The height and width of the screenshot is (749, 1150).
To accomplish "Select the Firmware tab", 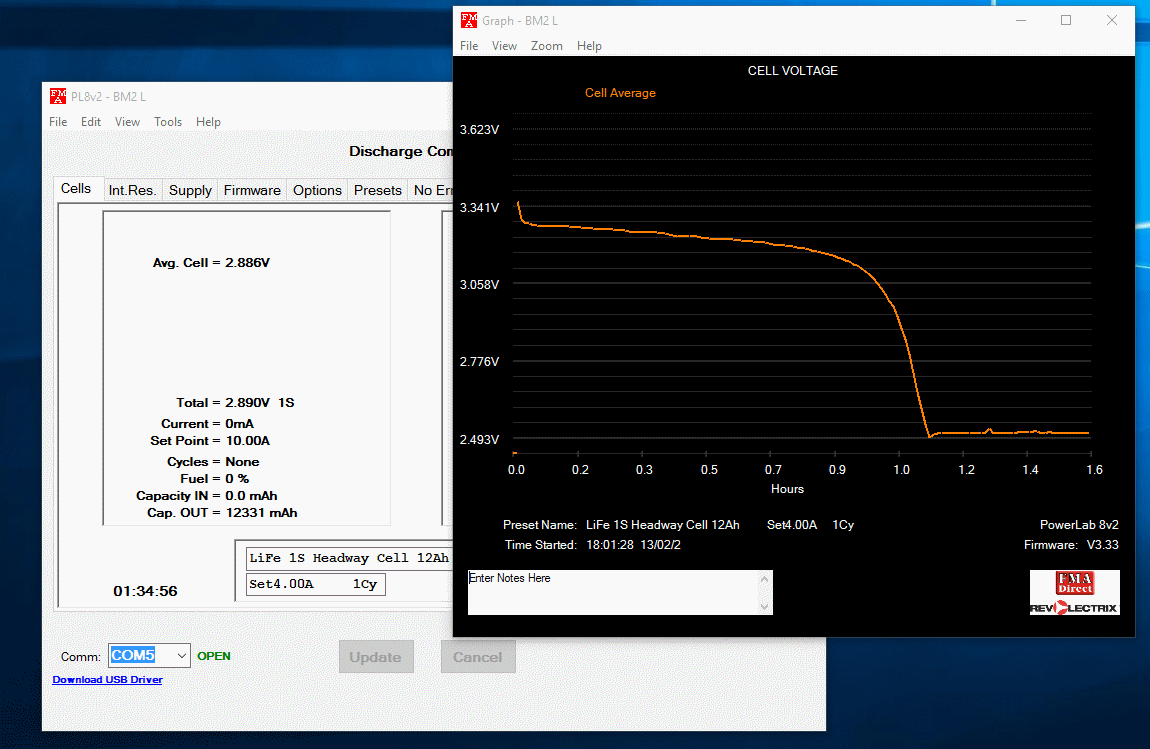I will (252, 190).
